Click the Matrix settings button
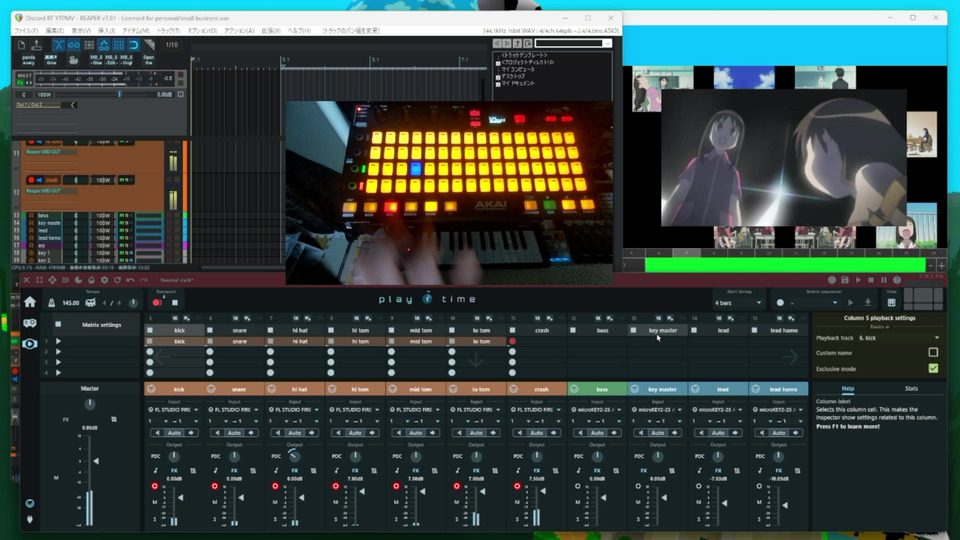960x540 pixels. pos(100,325)
